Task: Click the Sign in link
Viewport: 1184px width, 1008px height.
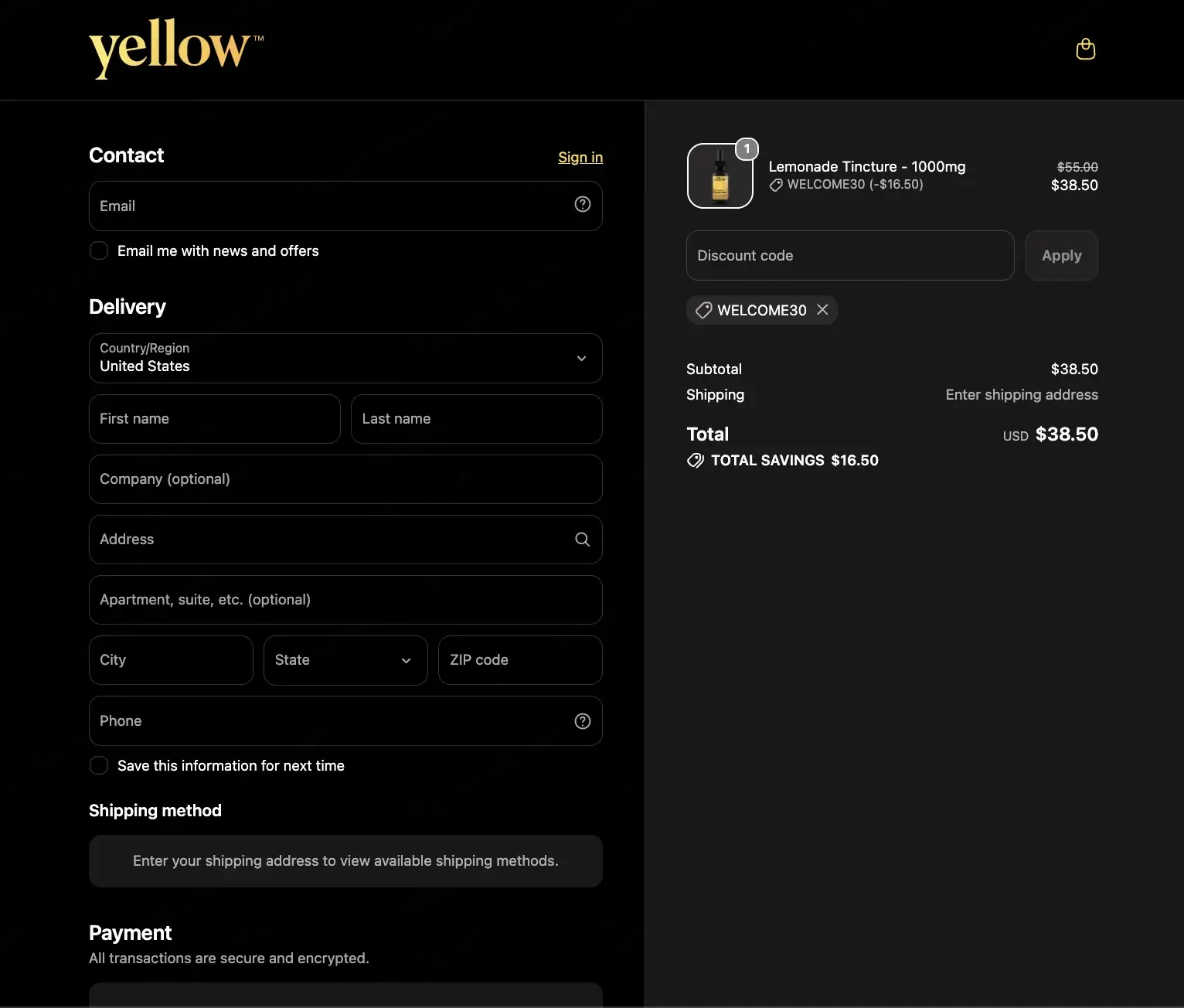Action: point(580,157)
